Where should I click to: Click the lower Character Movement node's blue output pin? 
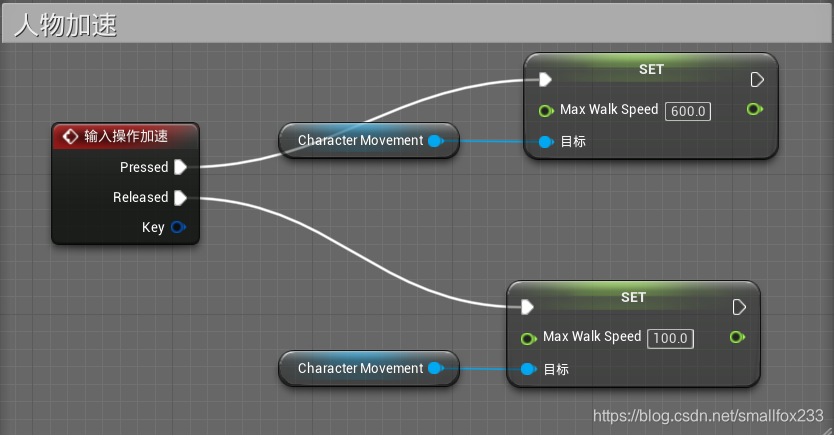click(436, 368)
